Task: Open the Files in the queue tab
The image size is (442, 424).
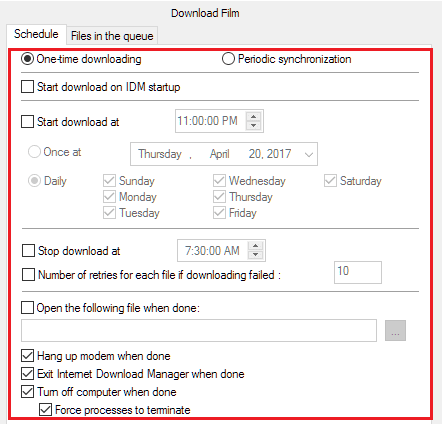Action: (x=112, y=36)
